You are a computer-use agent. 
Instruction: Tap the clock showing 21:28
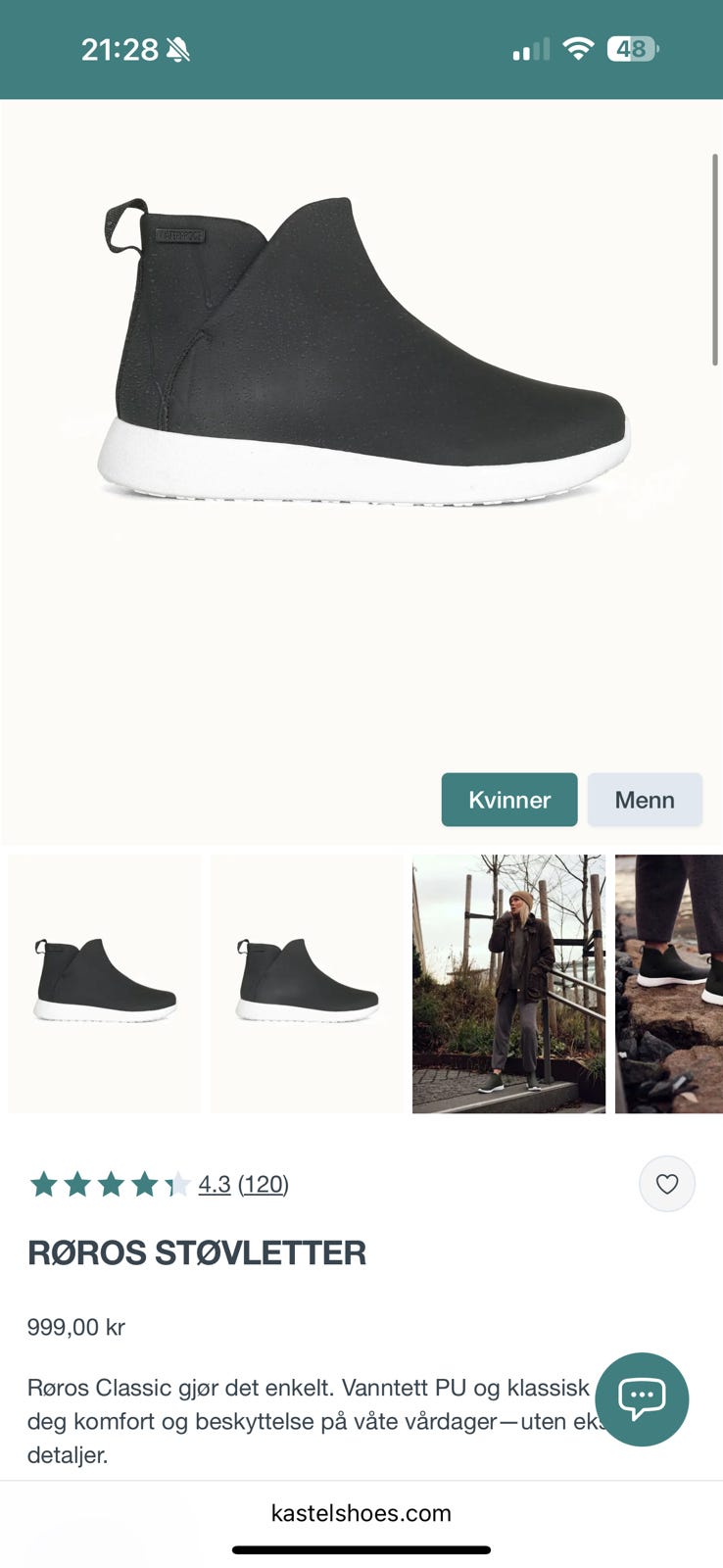pyautogui.click(x=120, y=50)
